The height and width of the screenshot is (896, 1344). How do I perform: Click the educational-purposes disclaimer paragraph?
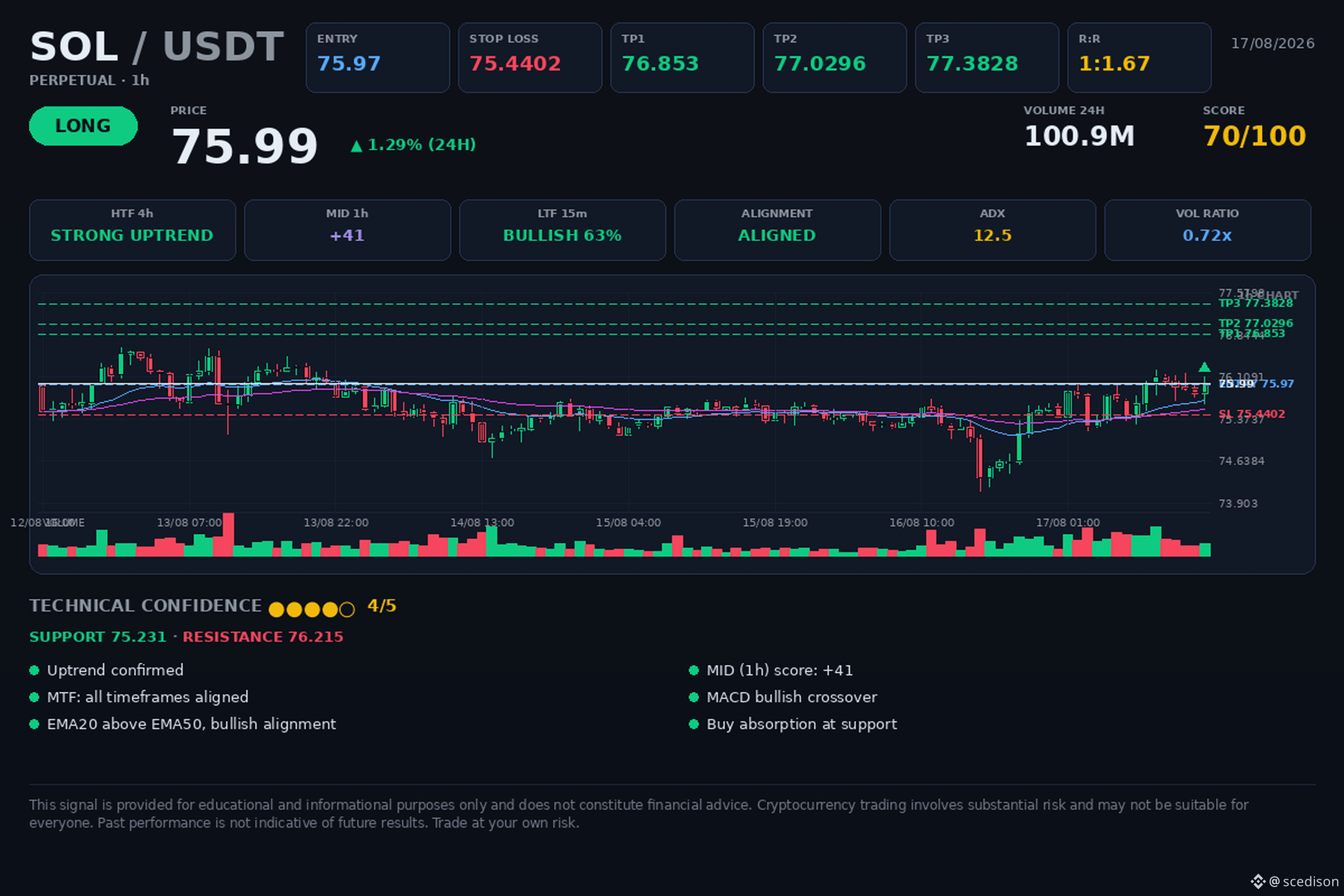pyautogui.click(x=639, y=814)
